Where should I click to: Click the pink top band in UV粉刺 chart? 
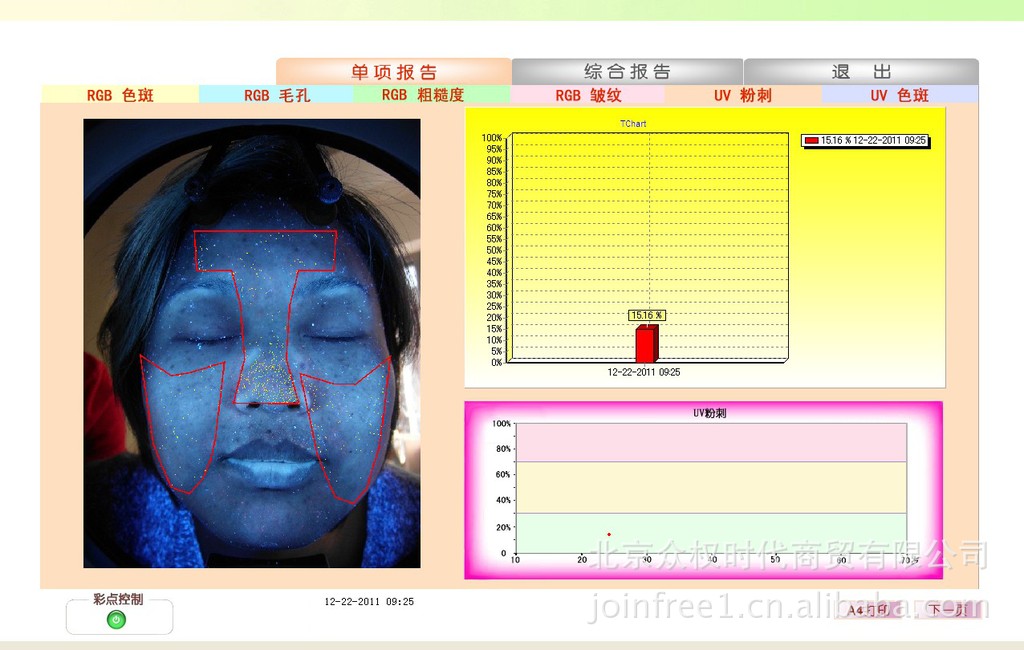tap(710, 442)
